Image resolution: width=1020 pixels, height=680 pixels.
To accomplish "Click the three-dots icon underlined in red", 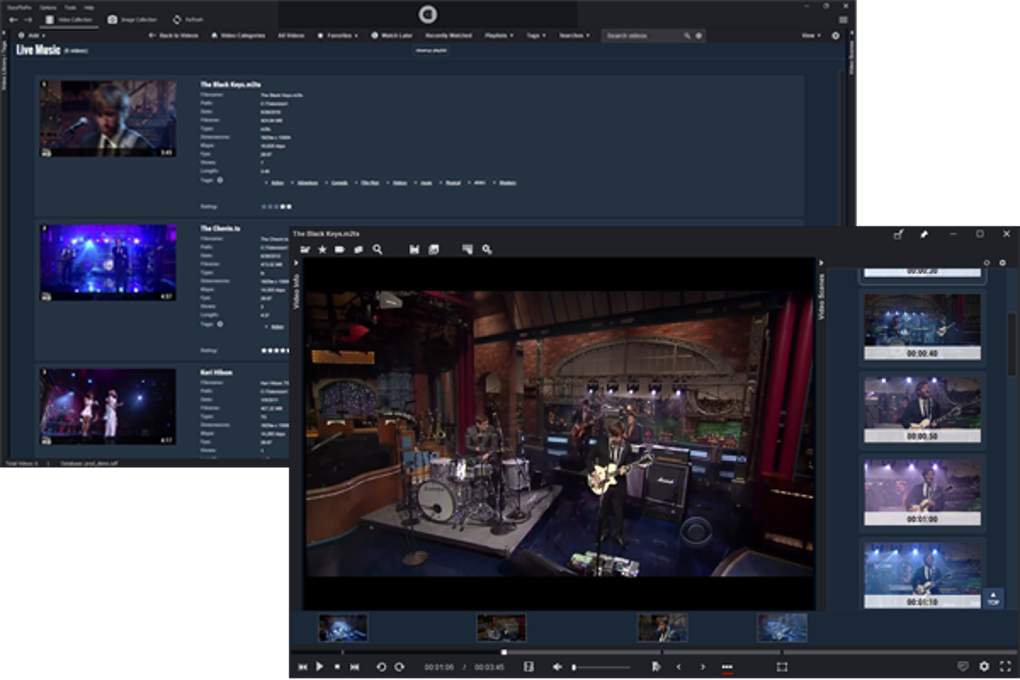I will 727,668.
